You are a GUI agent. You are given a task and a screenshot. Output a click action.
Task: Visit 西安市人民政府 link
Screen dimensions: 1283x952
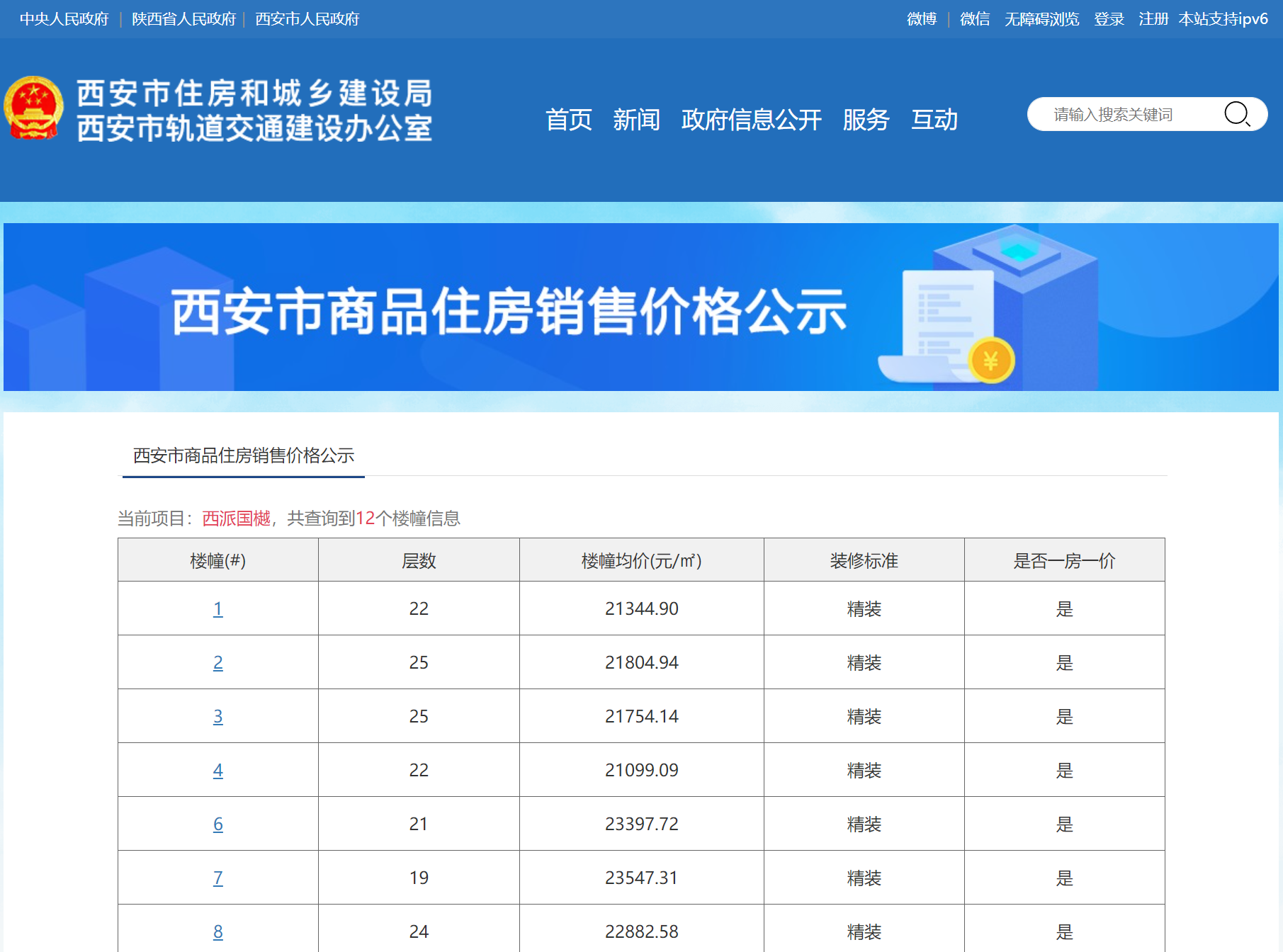tap(307, 19)
